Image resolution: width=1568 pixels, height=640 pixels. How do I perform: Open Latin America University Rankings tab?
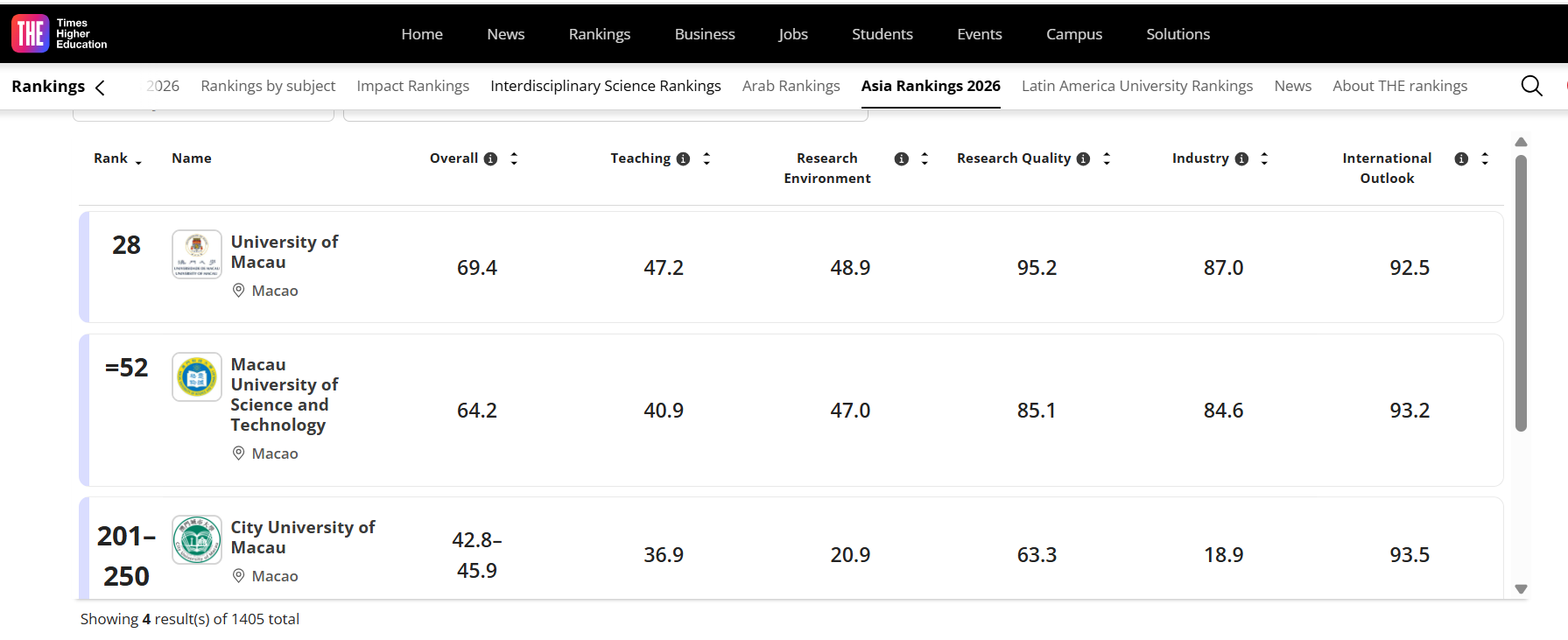[x=1137, y=86]
